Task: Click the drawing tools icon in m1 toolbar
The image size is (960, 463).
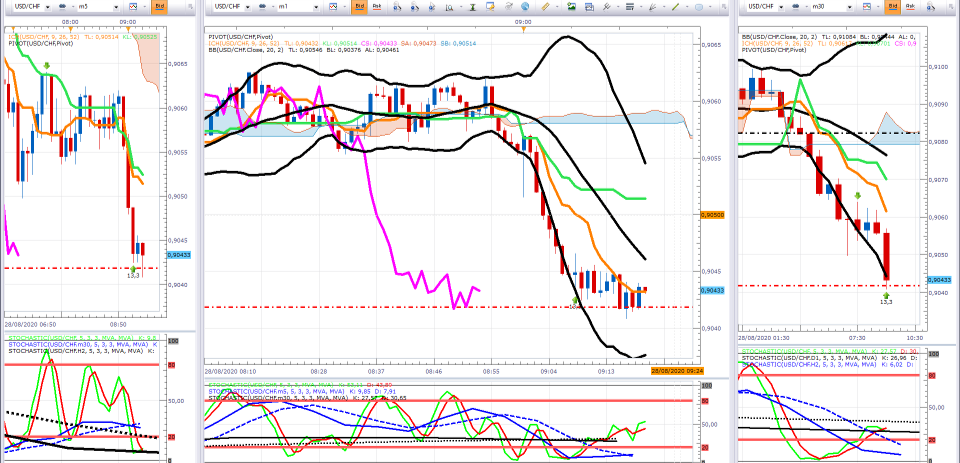Action: (607, 6)
